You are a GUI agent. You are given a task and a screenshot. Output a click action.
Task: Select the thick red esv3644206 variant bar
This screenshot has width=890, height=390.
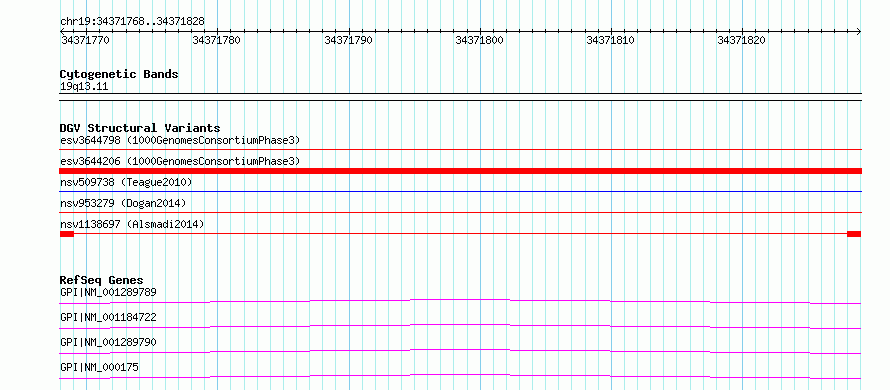point(460,171)
